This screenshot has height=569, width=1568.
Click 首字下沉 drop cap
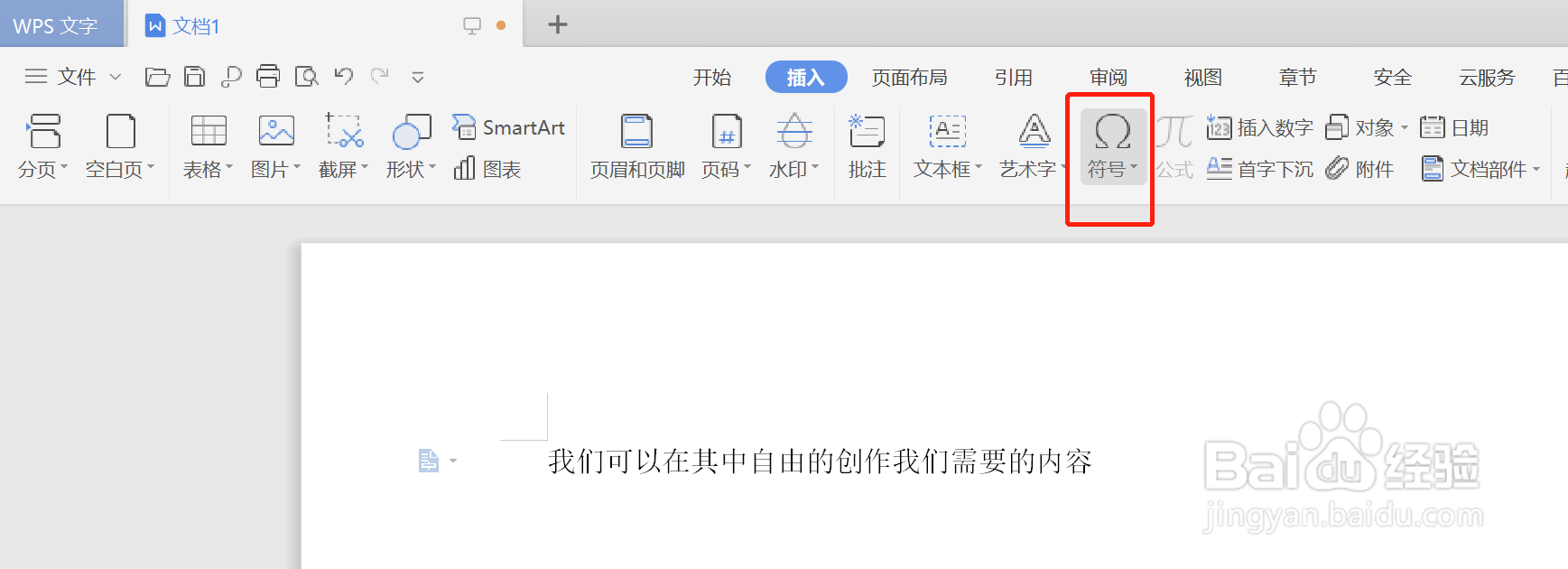click(x=1260, y=169)
